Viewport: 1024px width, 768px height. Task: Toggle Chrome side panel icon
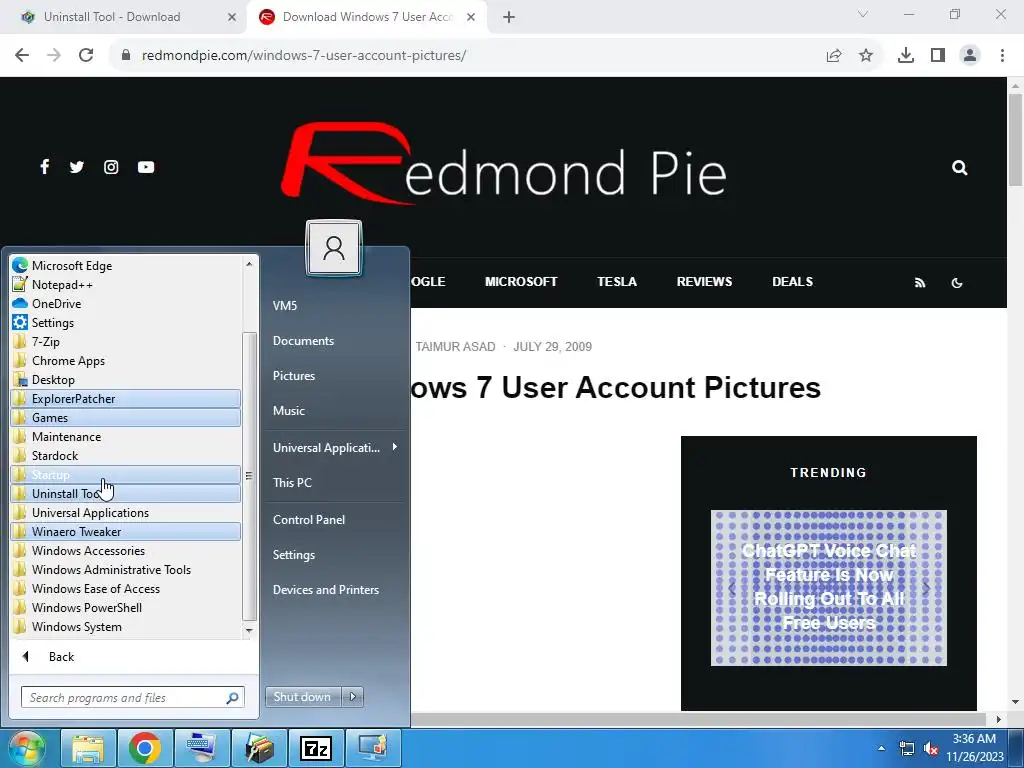tap(938, 56)
